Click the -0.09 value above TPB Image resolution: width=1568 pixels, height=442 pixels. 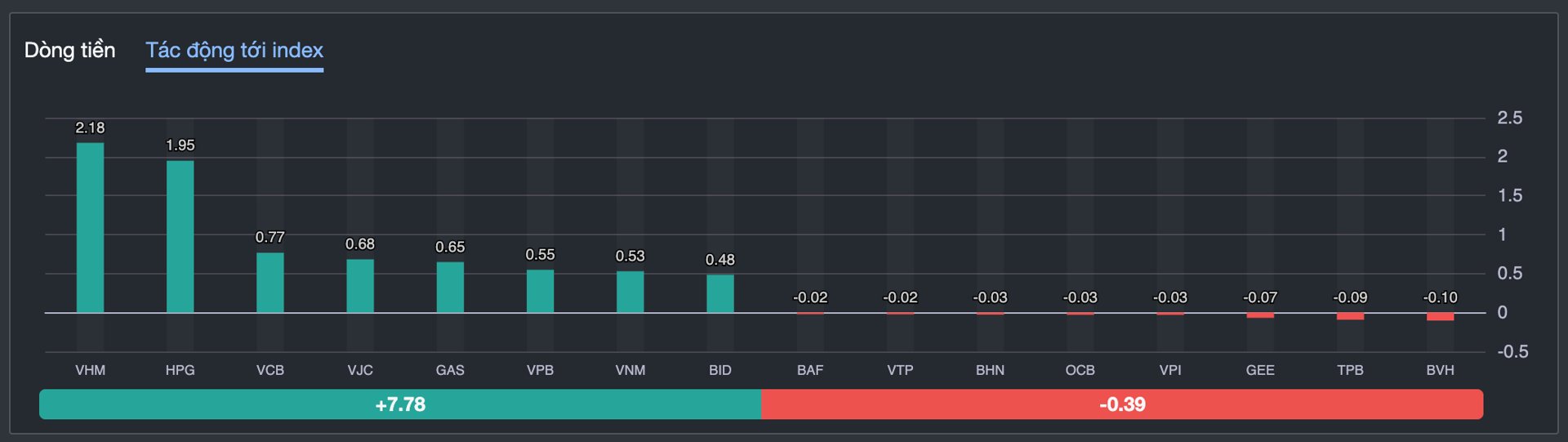pos(1350,297)
